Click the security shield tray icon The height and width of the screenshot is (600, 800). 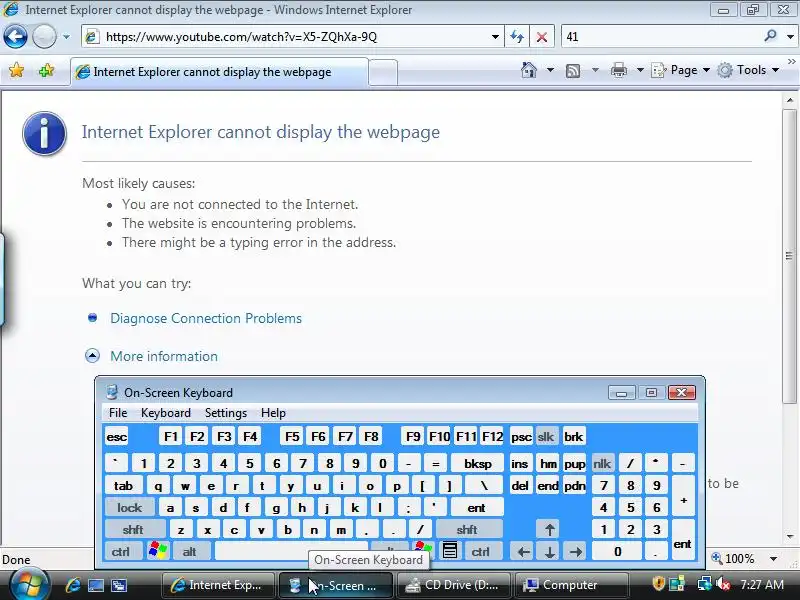tap(658, 583)
